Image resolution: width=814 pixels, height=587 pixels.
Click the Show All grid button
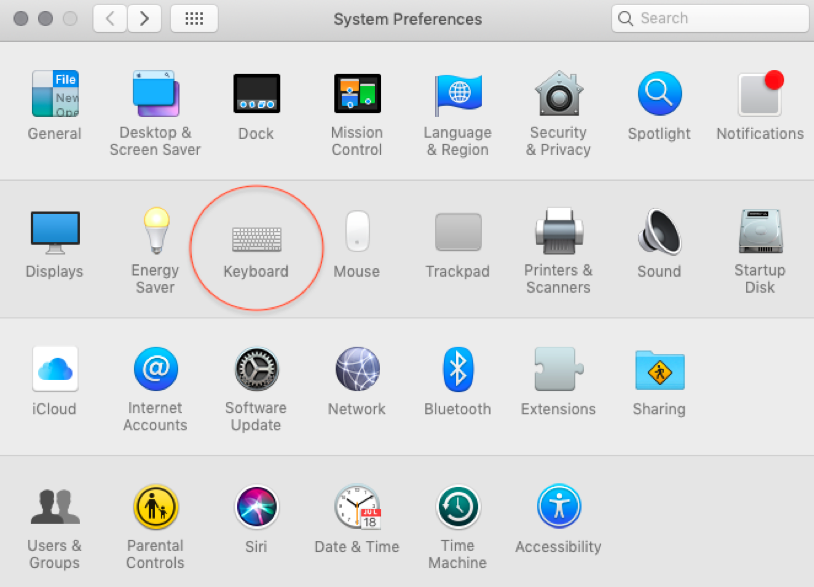click(194, 19)
